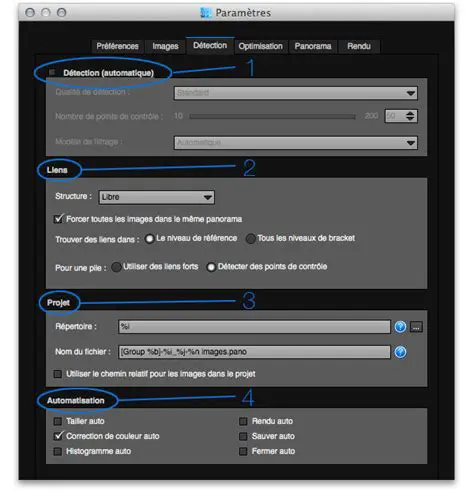The height and width of the screenshot is (491, 474).
Task: Switch to the Images tab
Action: coord(165,46)
